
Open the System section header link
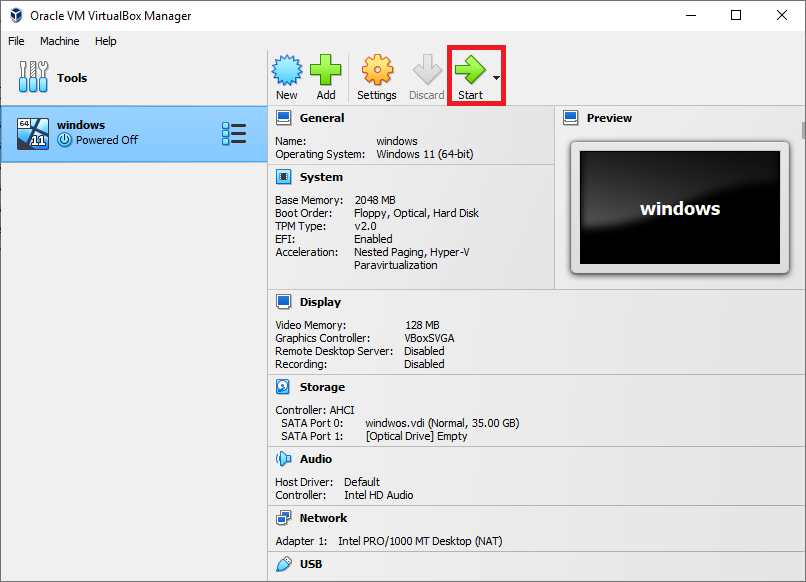pyautogui.click(x=321, y=177)
